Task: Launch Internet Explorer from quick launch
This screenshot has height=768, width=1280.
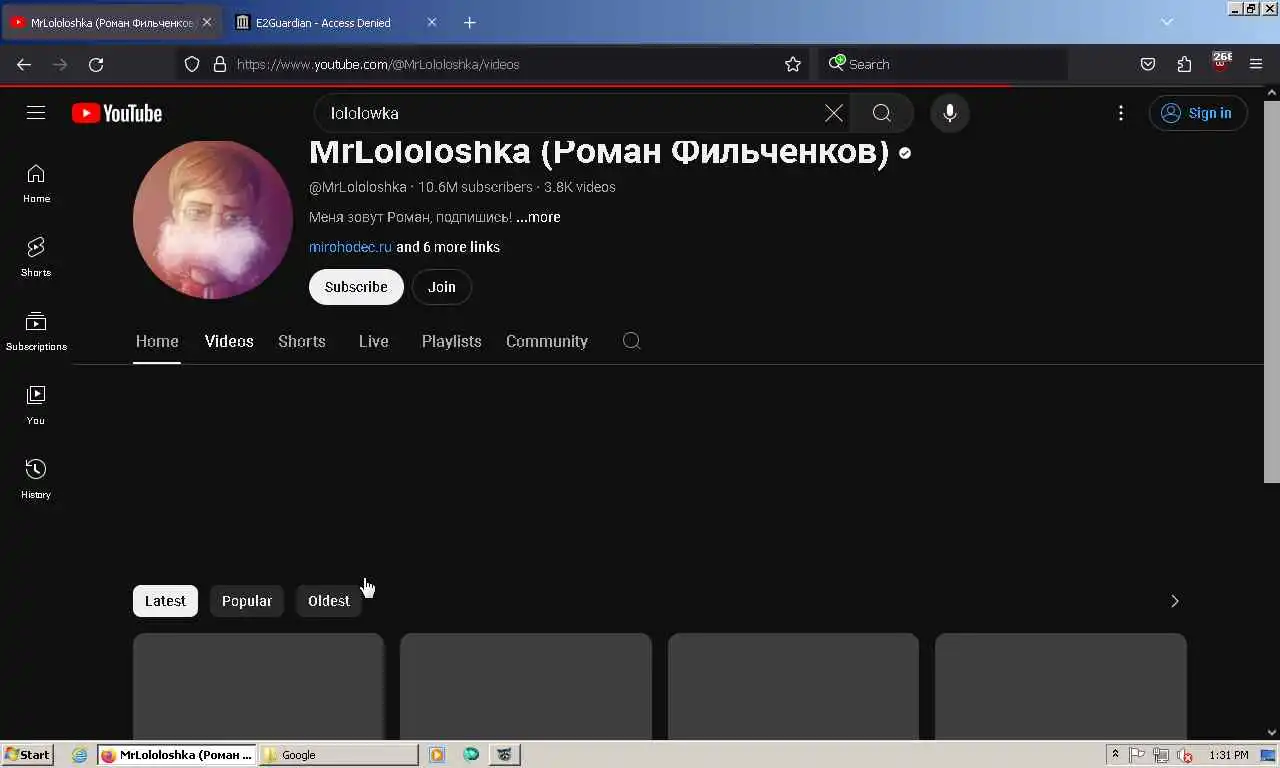Action: tap(80, 755)
